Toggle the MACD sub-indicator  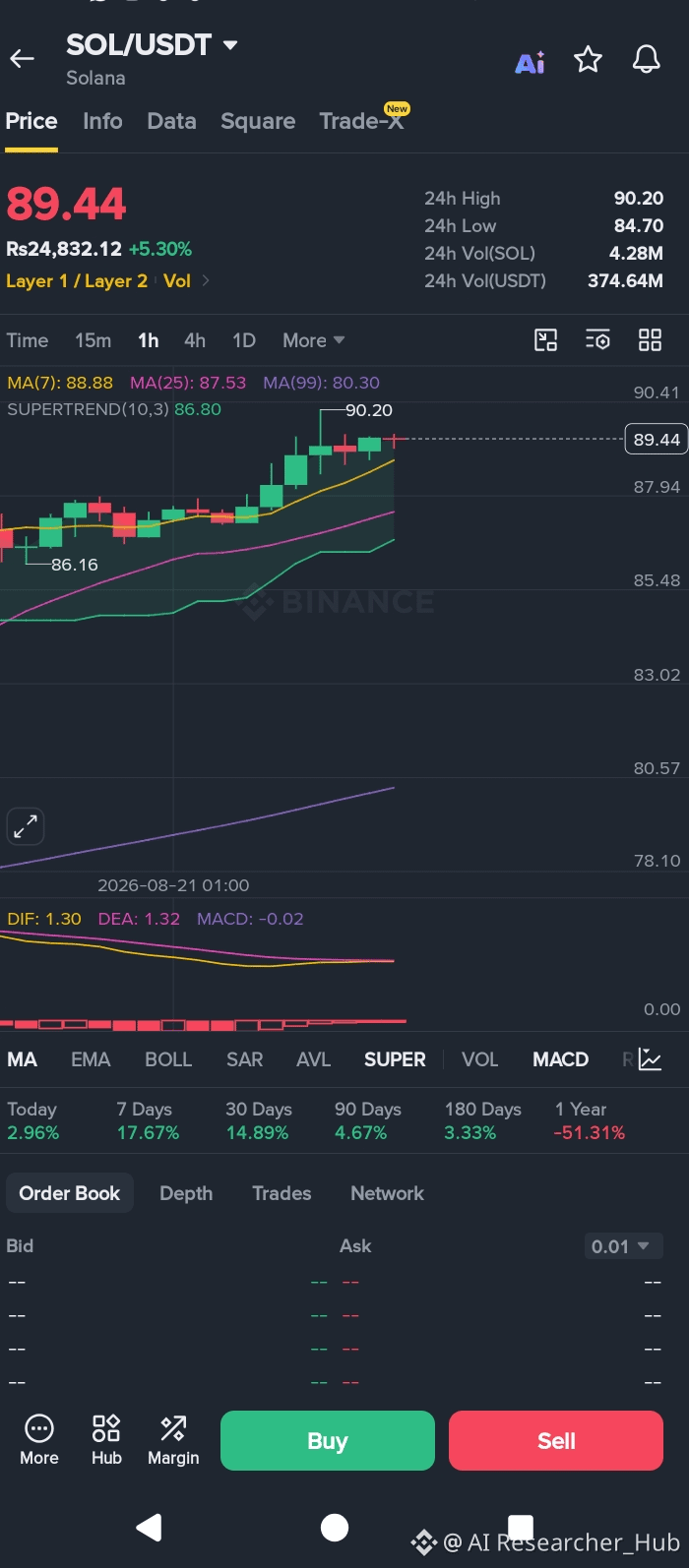[x=560, y=1059]
